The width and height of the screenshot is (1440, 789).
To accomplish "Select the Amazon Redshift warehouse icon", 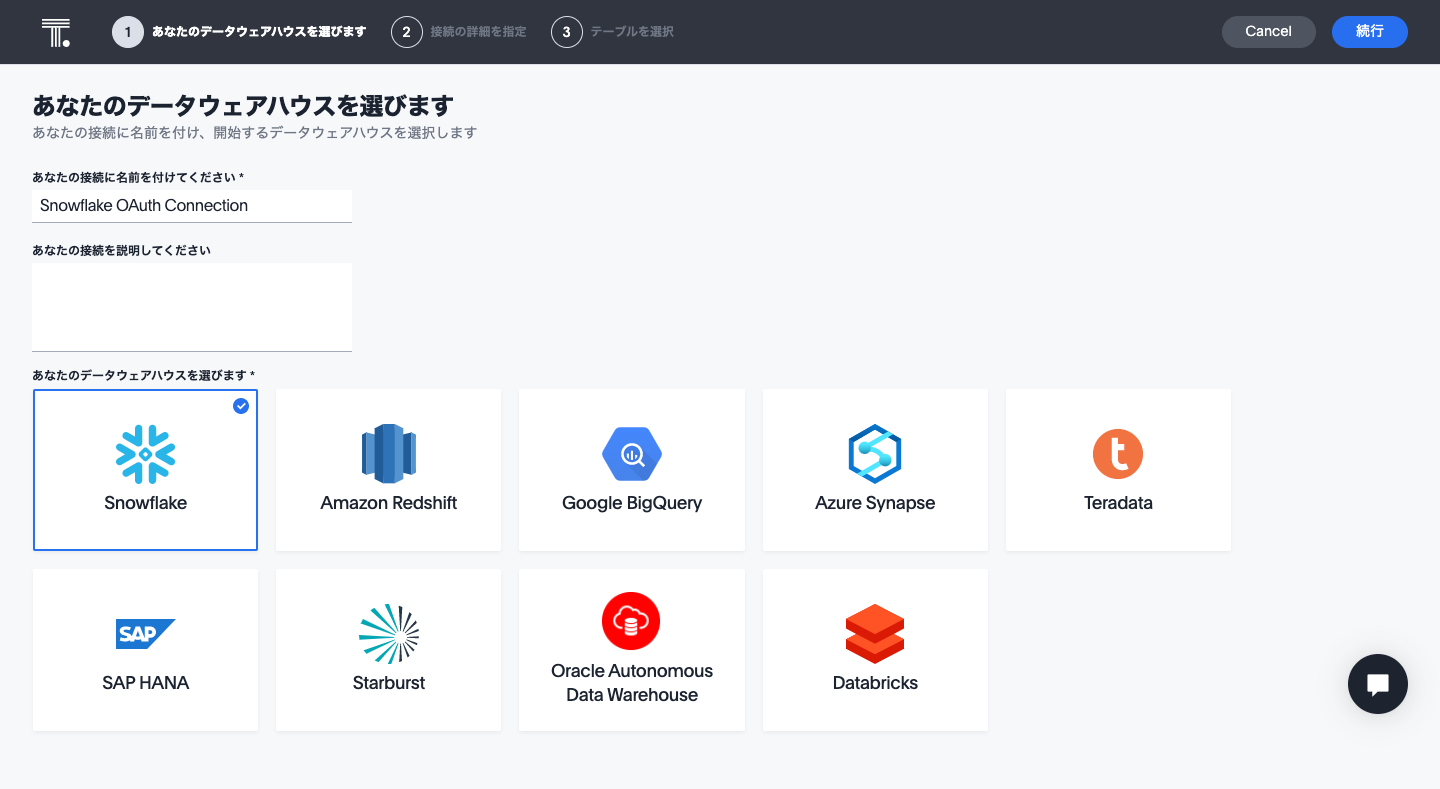I will point(388,454).
